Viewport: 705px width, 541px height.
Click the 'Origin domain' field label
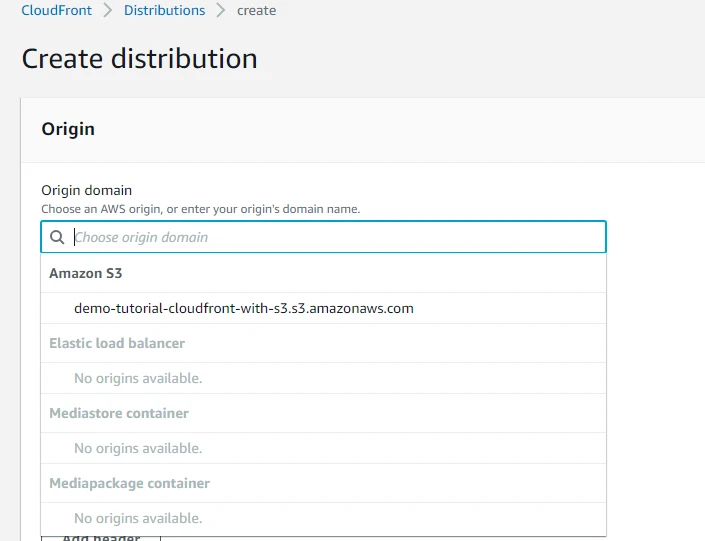click(x=86, y=190)
